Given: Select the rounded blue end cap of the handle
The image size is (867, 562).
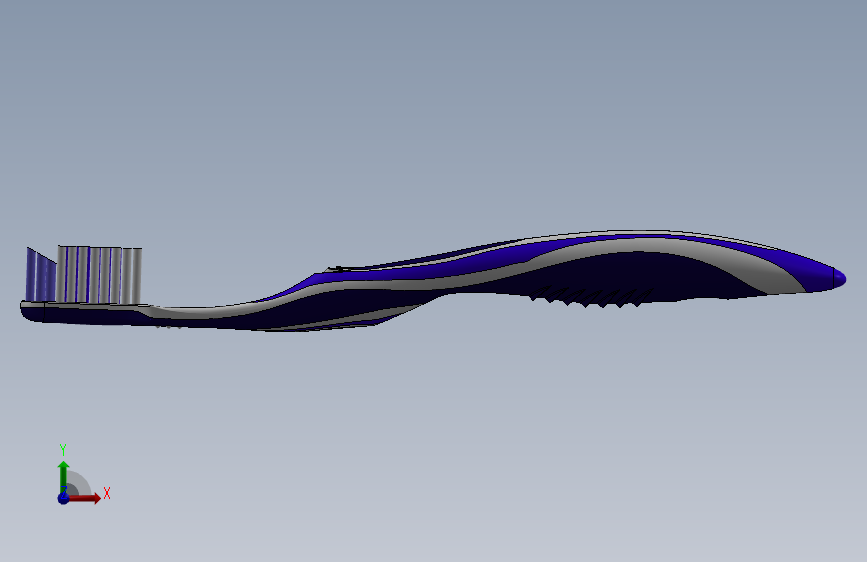Looking at the screenshot, I should [839, 278].
